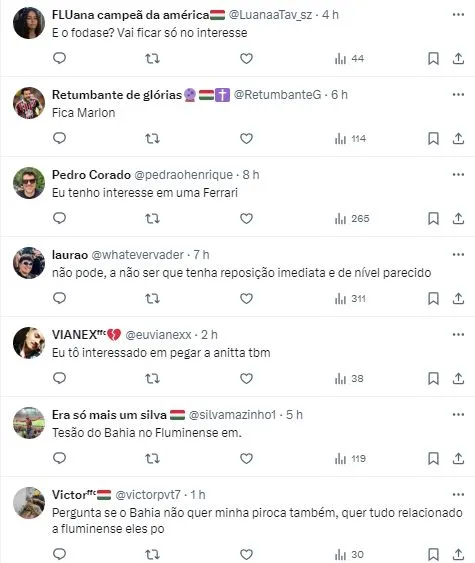
Task: View the 265 views analytics count
Action: (352, 219)
